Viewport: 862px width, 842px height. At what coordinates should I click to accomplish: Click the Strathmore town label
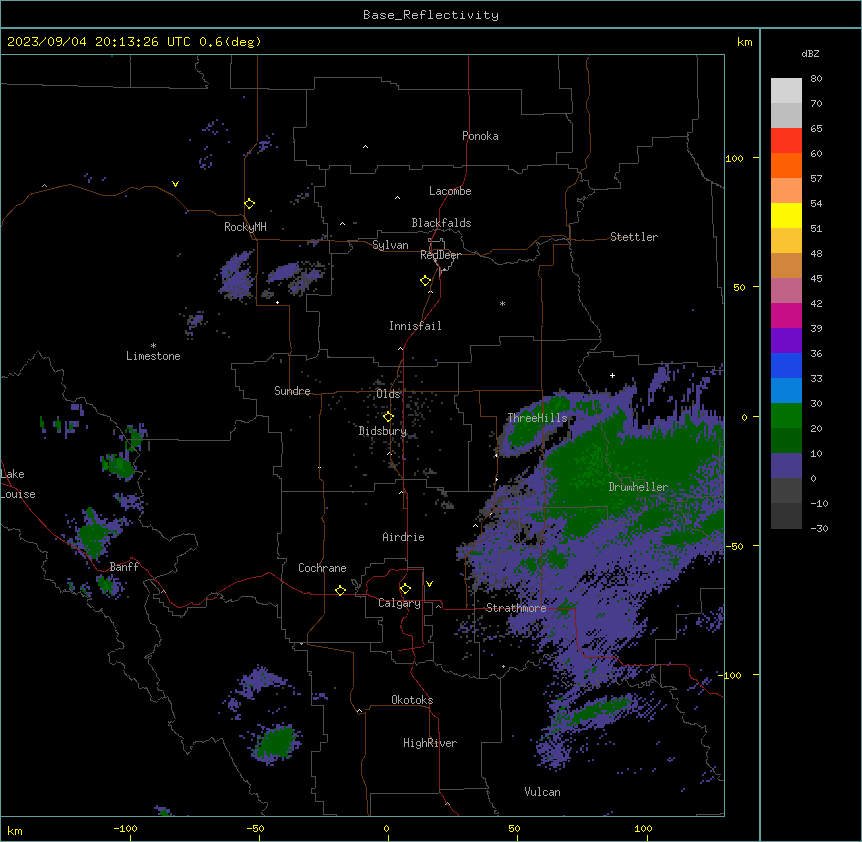[x=516, y=608]
